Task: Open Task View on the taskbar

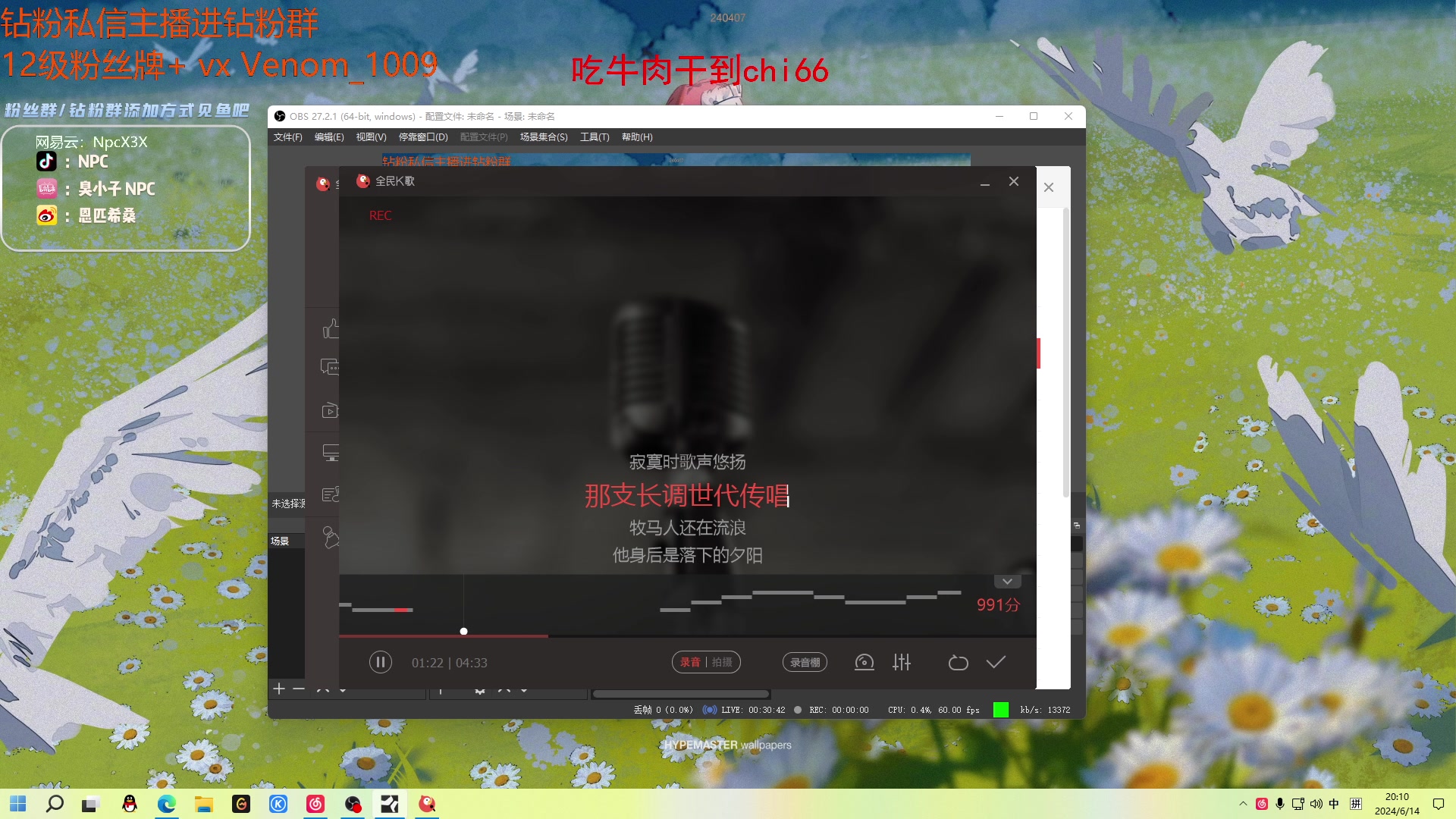Action: click(x=91, y=804)
